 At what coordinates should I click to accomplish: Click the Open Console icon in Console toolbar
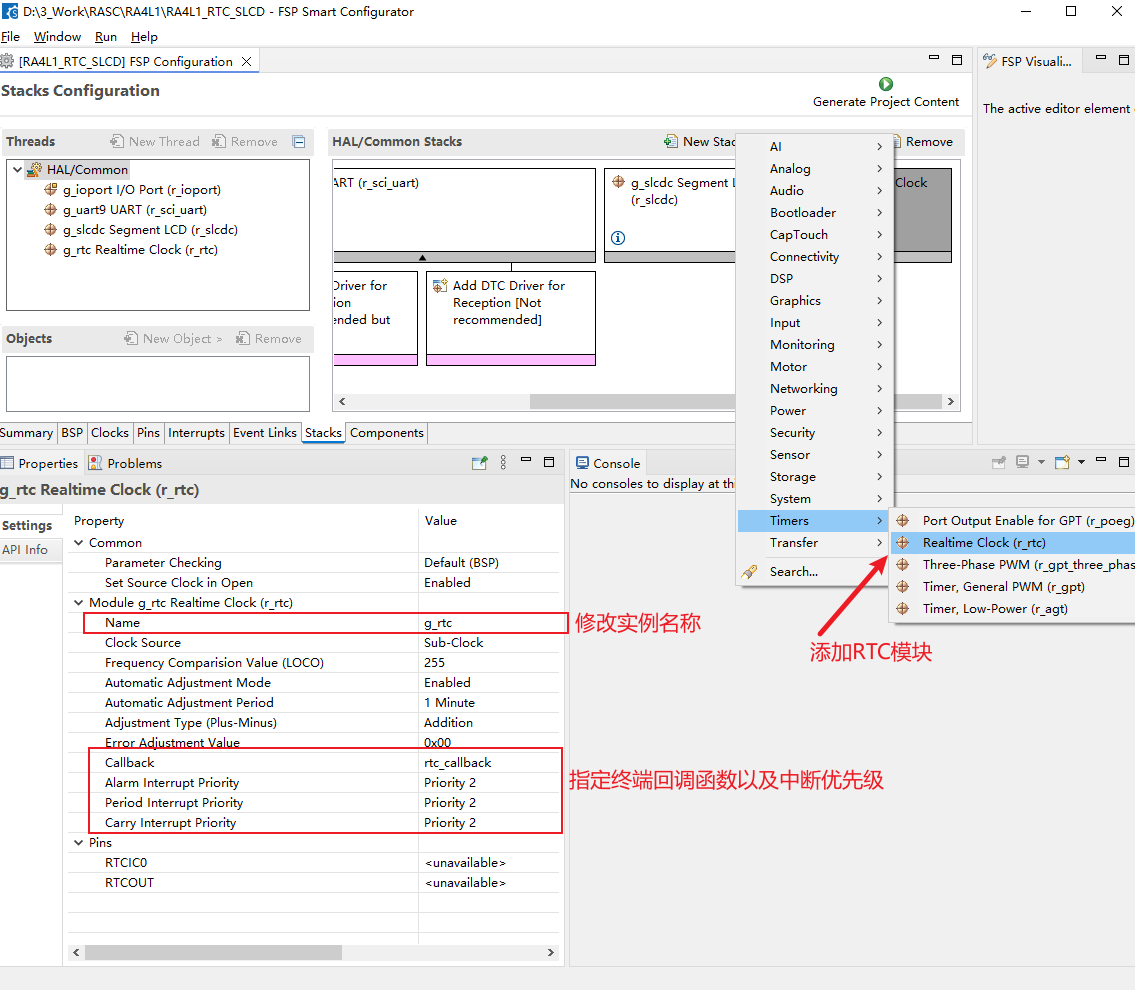(1062, 462)
